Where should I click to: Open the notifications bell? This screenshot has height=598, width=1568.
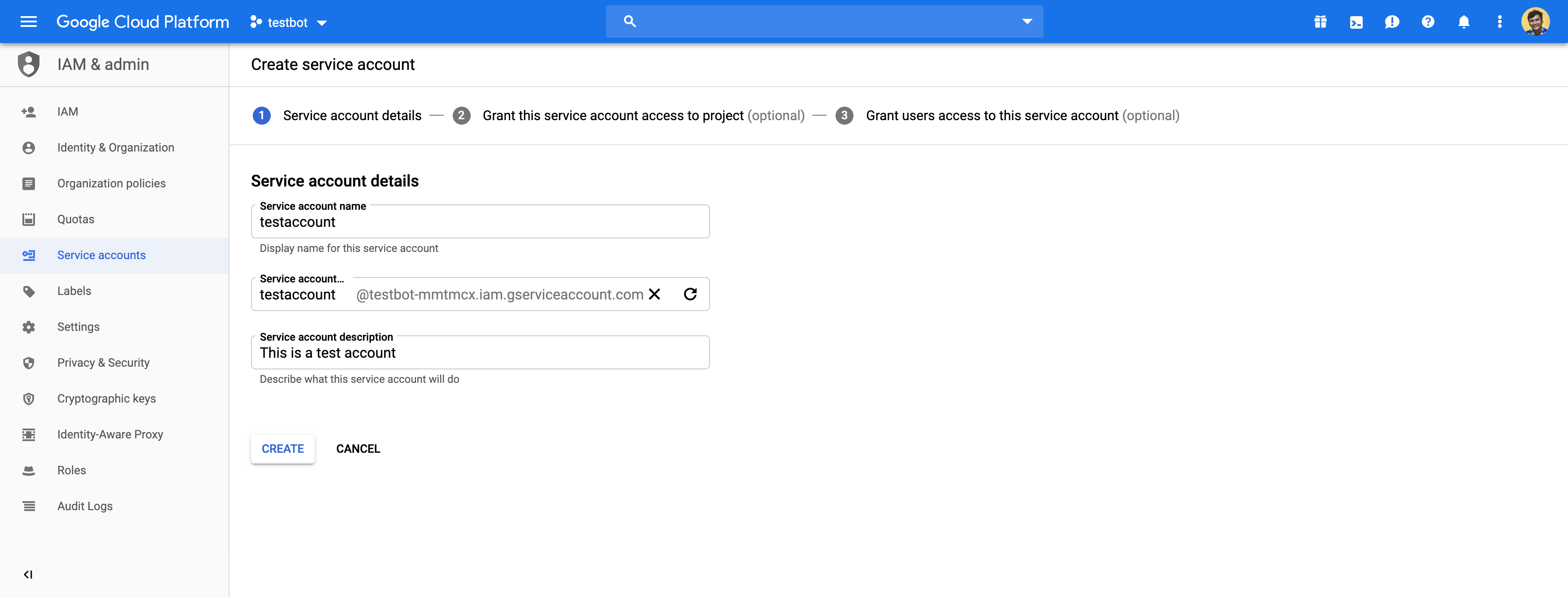point(1464,22)
